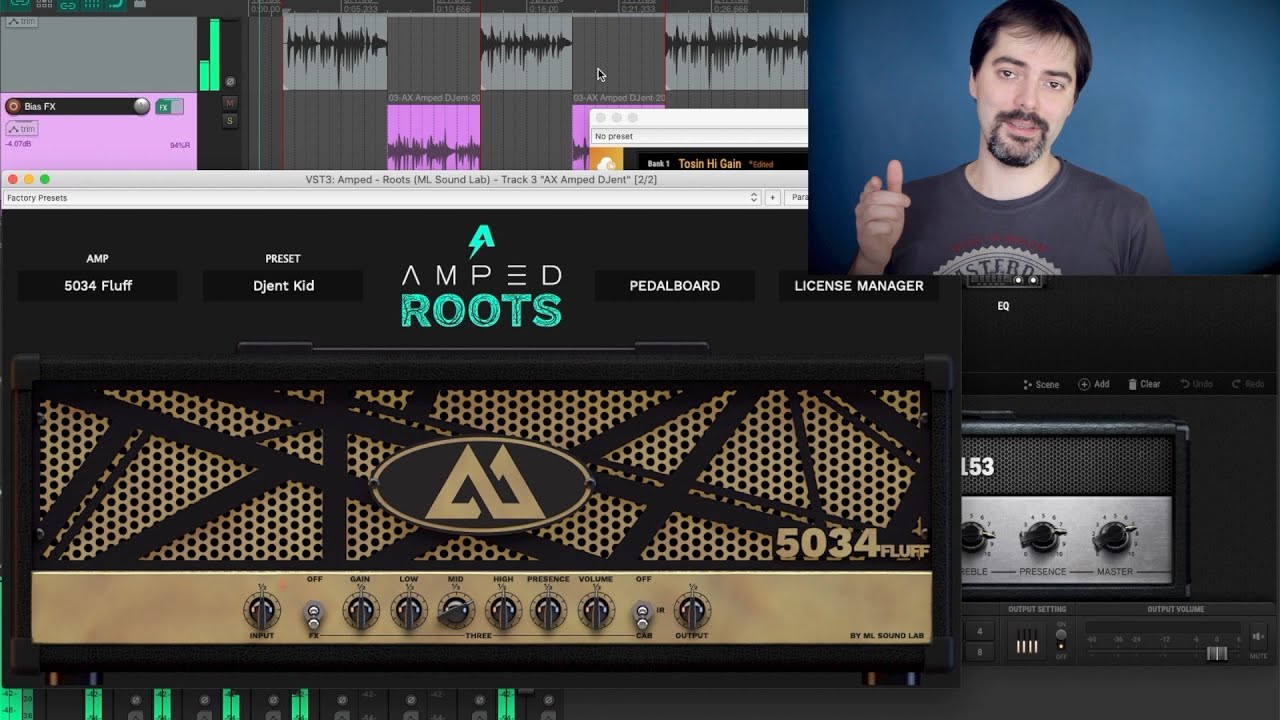Click the Add button in Bias FX
This screenshot has width=1280, height=720.
click(x=1094, y=384)
